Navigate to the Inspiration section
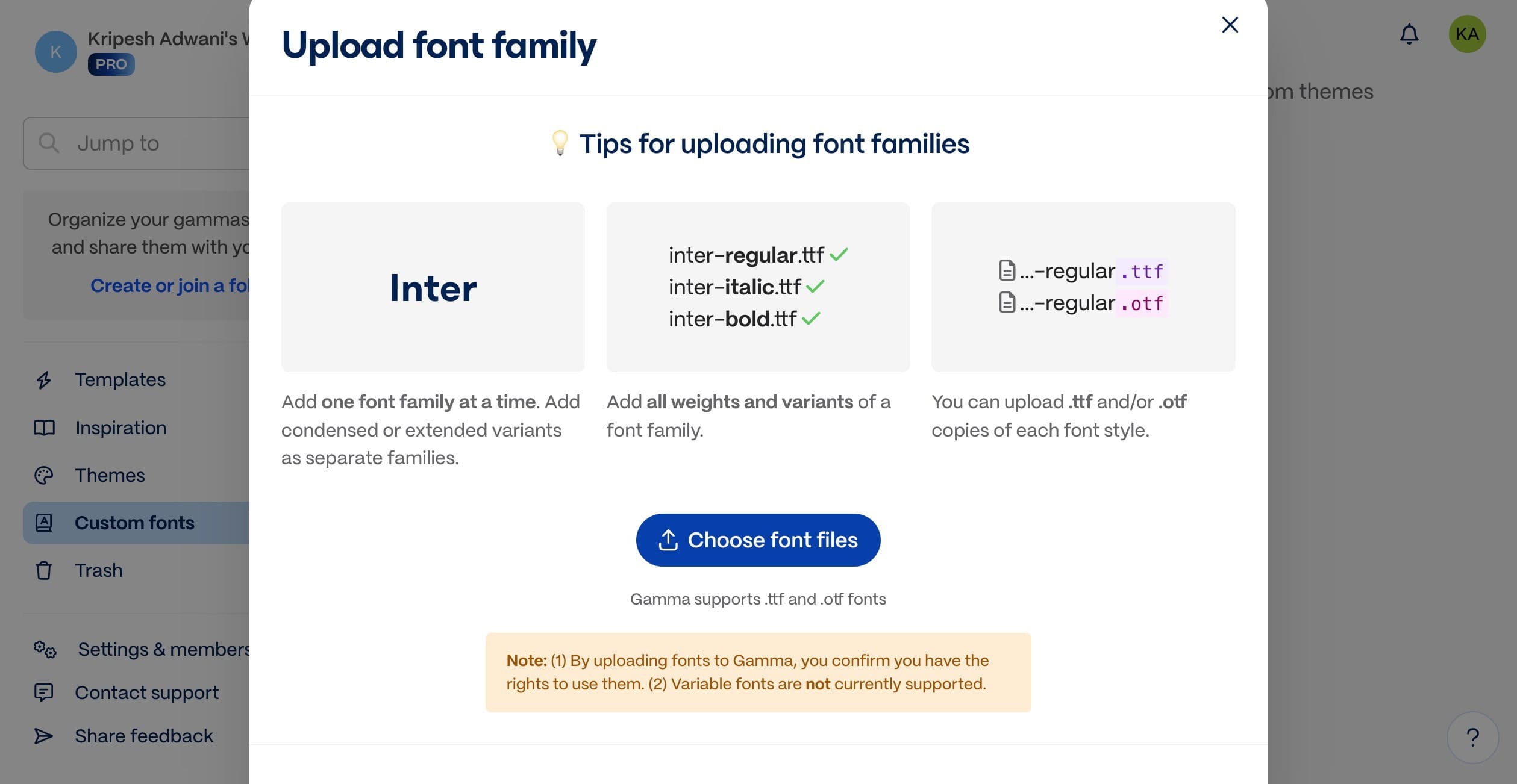This screenshot has width=1517, height=784. [120, 428]
